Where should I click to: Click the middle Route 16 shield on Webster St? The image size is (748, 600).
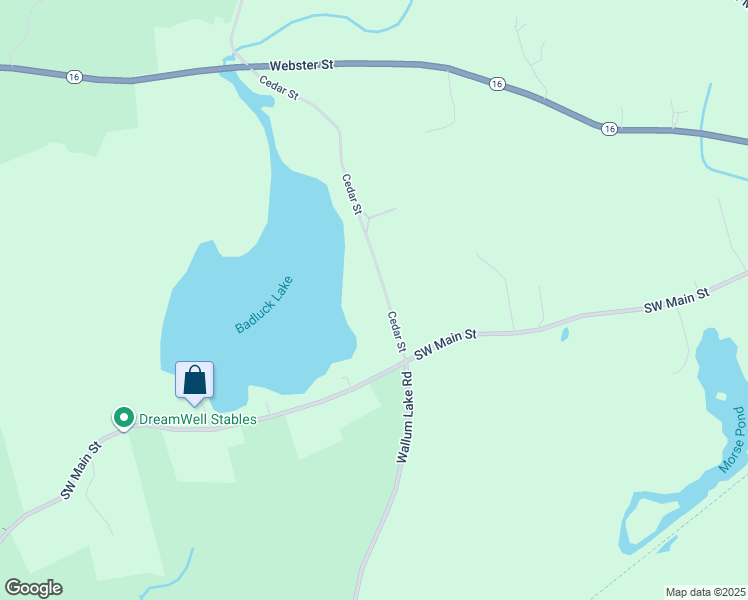(x=497, y=84)
